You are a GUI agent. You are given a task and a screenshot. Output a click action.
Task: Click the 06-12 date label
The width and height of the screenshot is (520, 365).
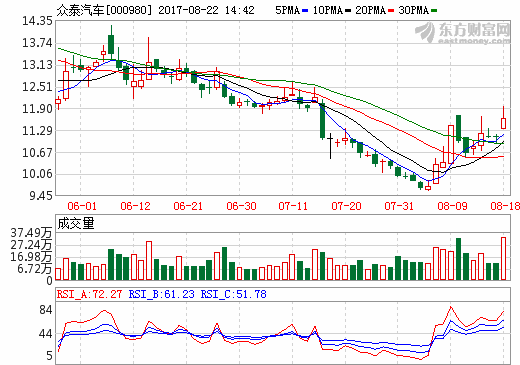click(x=135, y=206)
